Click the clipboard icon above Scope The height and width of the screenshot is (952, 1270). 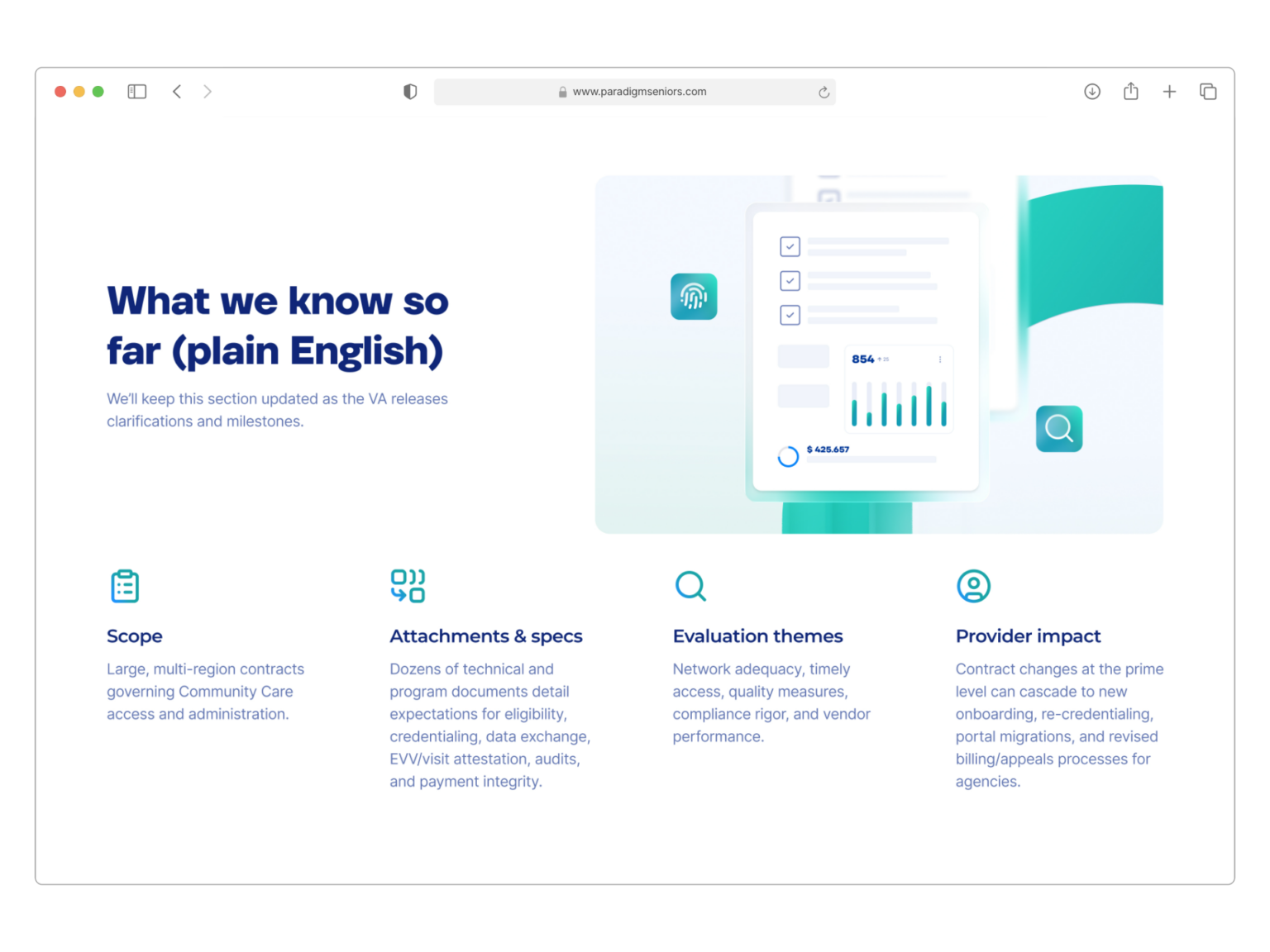[x=125, y=586]
